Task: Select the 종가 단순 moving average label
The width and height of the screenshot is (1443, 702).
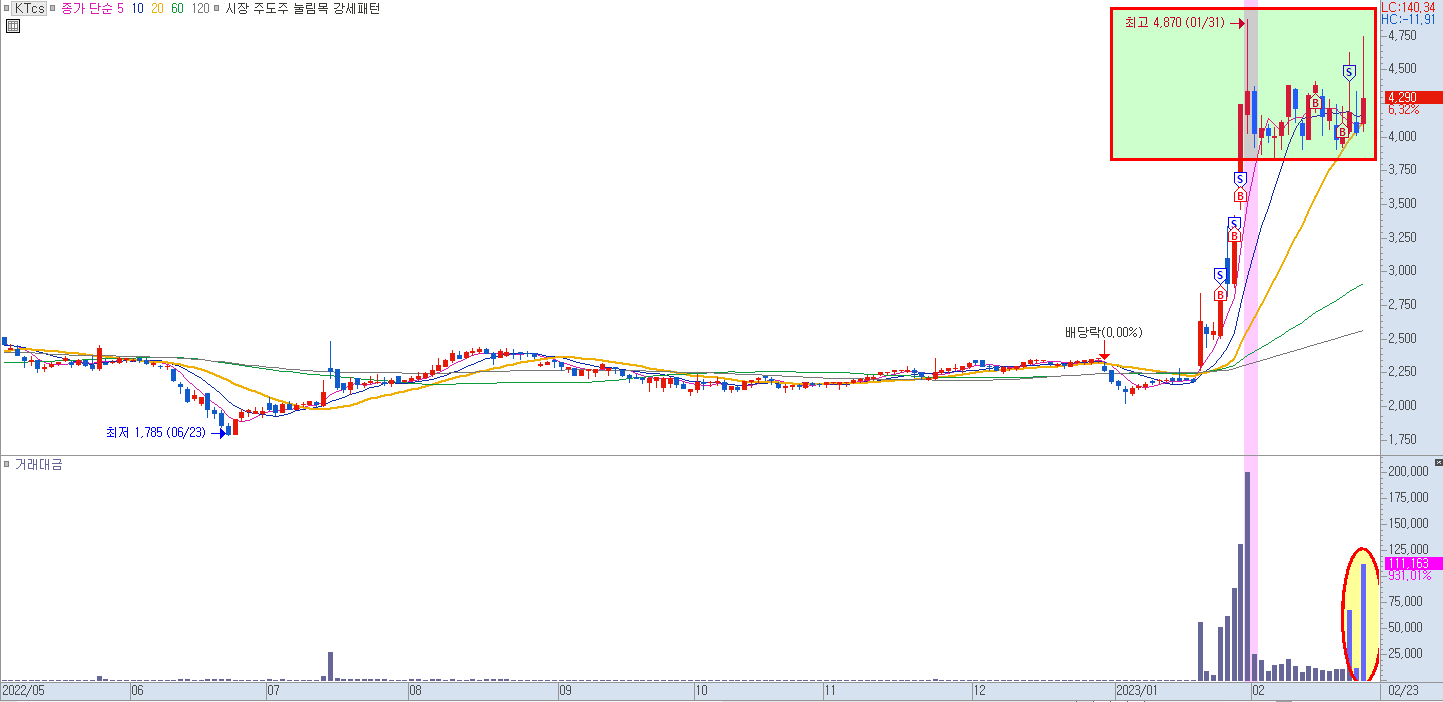Action: coord(87,8)
